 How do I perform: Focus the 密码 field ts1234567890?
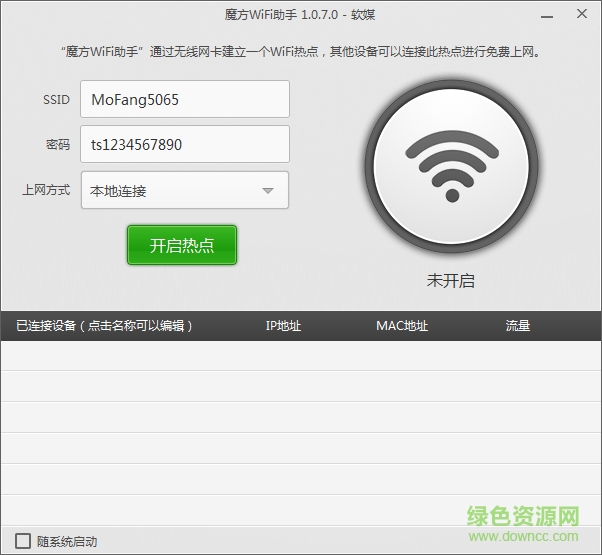tap(185, 144)
